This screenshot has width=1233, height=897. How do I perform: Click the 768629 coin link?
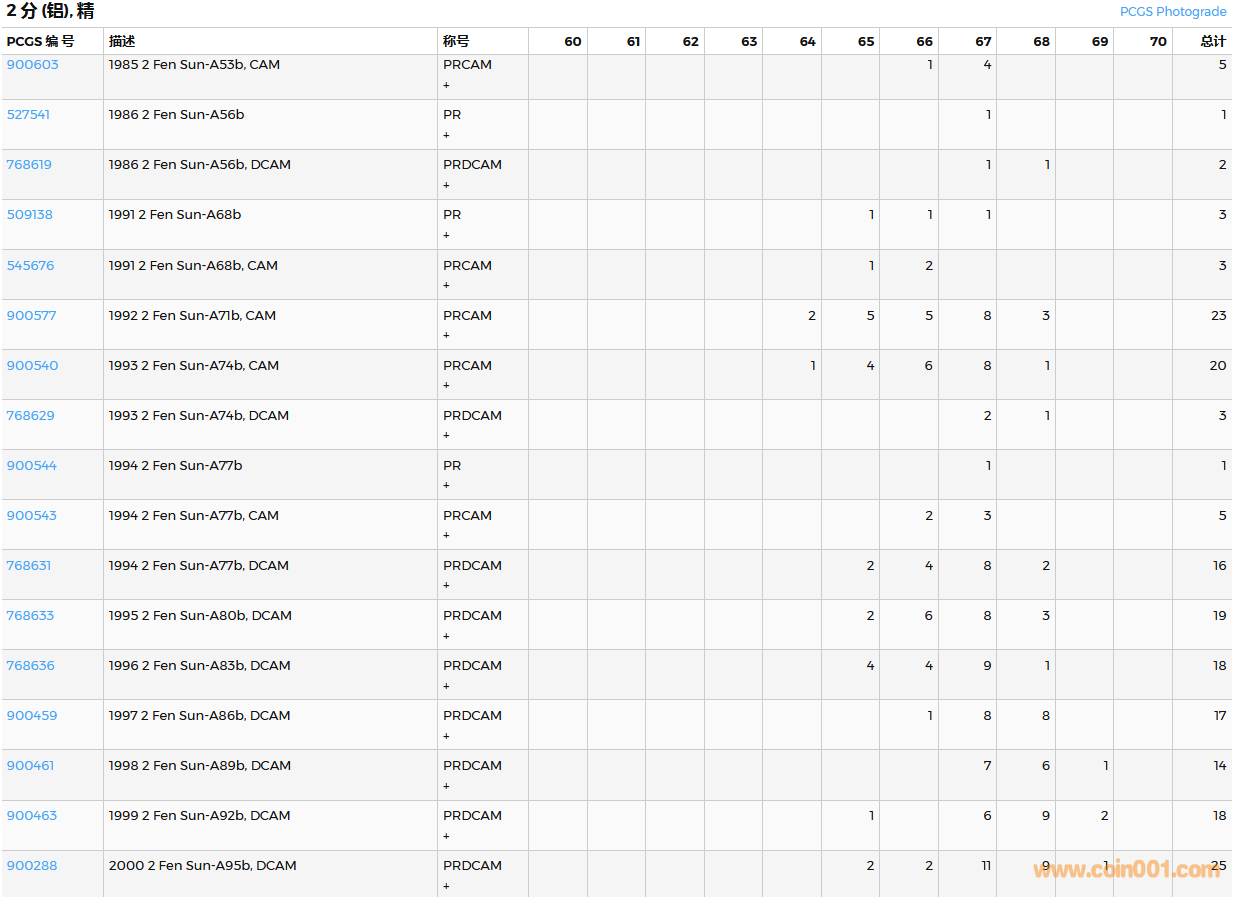pyautogui.click(x=31, y=416)
